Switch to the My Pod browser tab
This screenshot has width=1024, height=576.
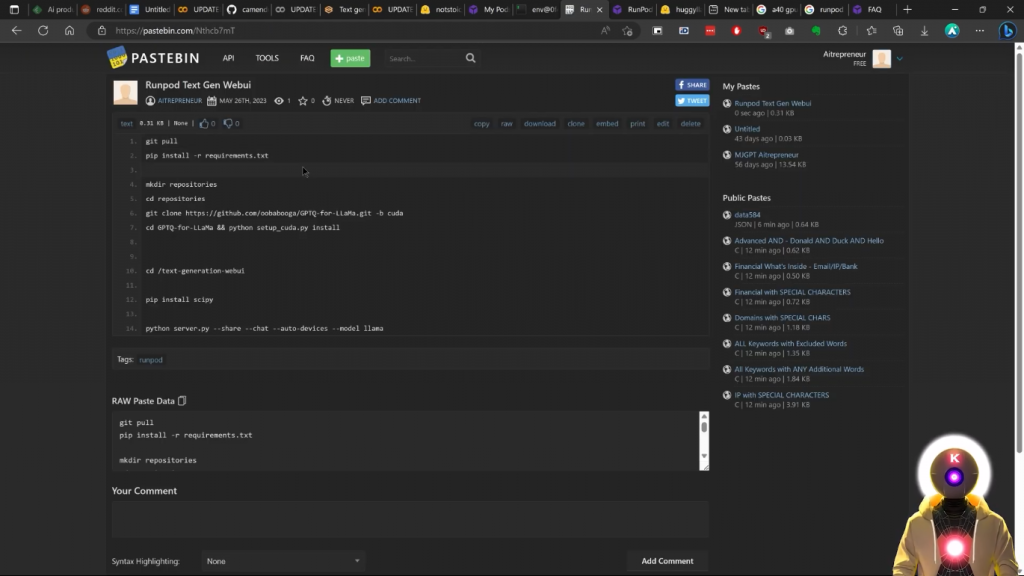(x=490, y=9)
